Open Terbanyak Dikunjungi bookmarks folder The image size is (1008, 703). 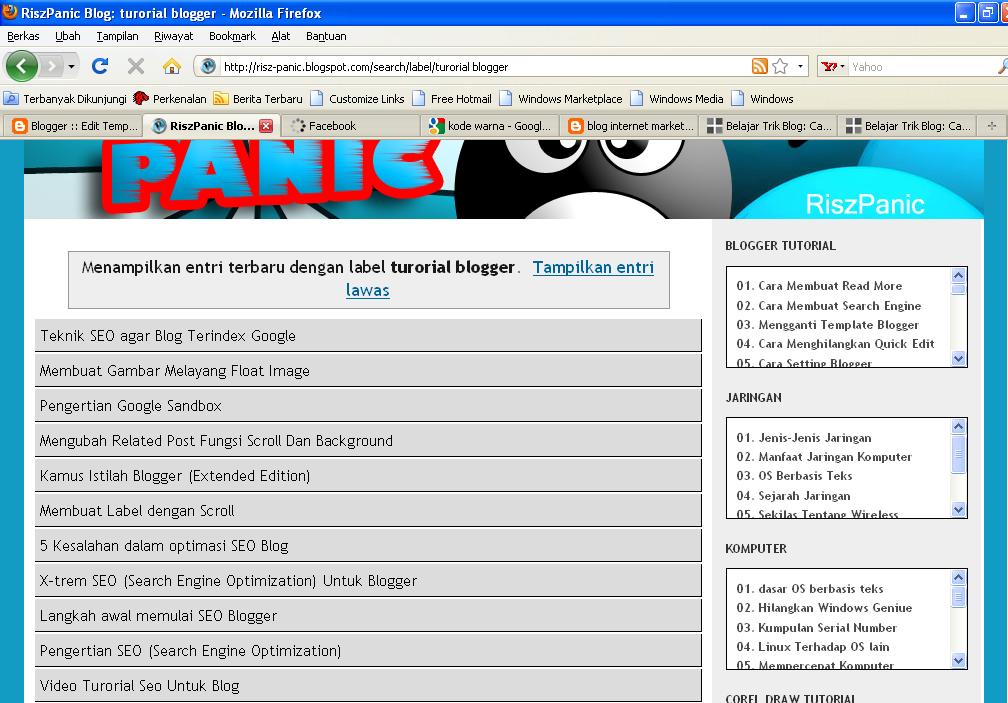coord(65,99)
